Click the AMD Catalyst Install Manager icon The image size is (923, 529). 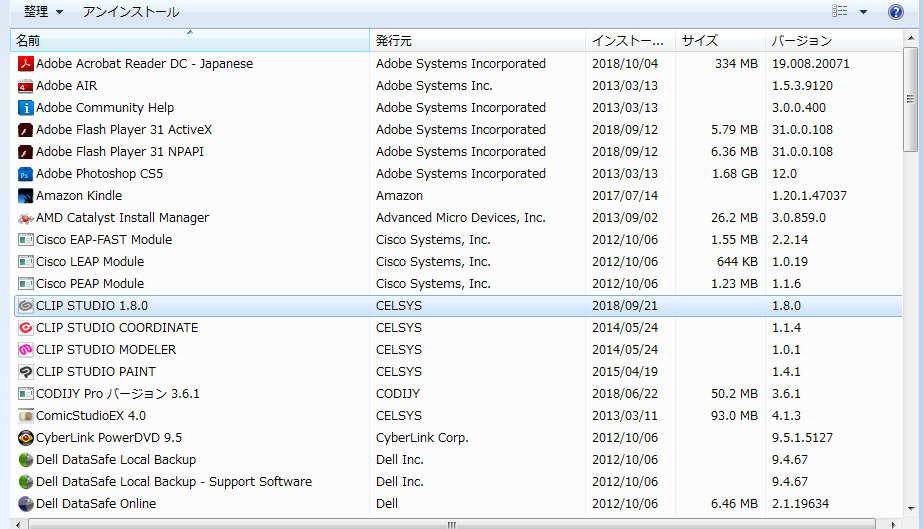click(x=26, y=218)
